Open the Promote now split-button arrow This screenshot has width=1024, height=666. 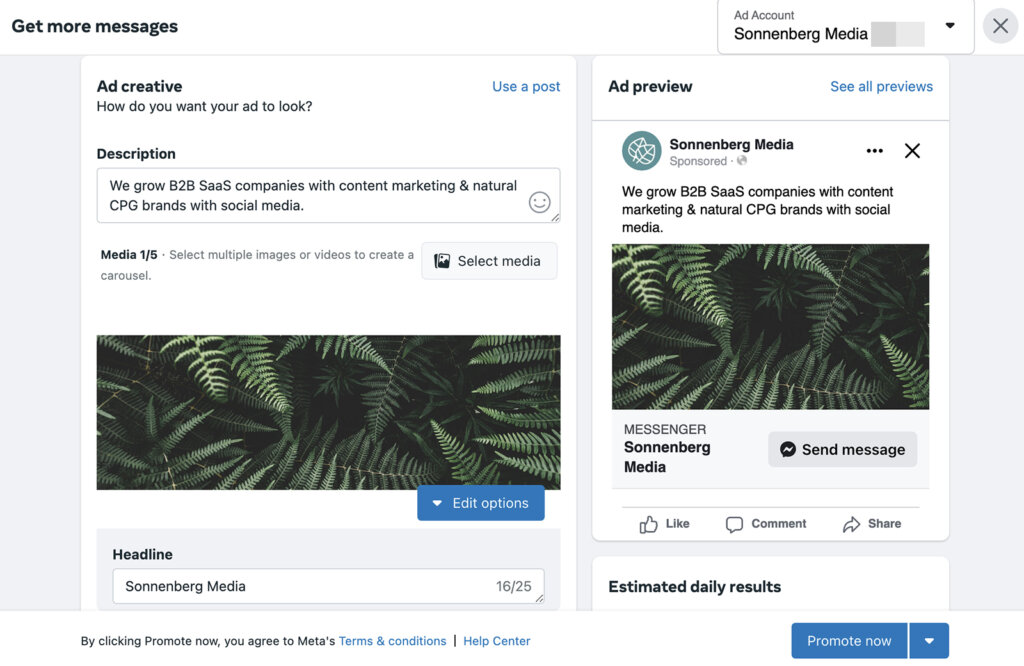point(928,640)
